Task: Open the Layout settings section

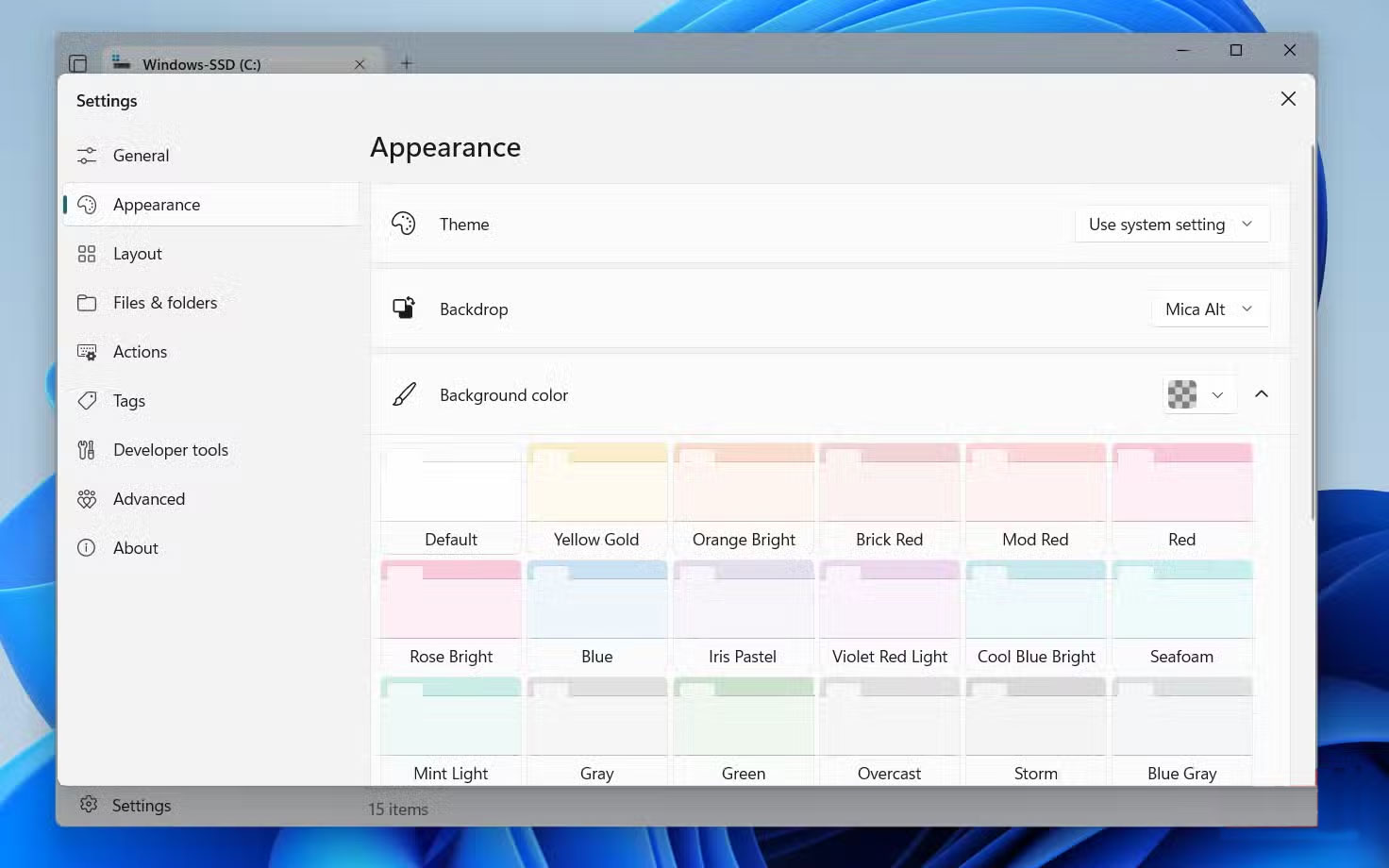Action: [138, 253]
